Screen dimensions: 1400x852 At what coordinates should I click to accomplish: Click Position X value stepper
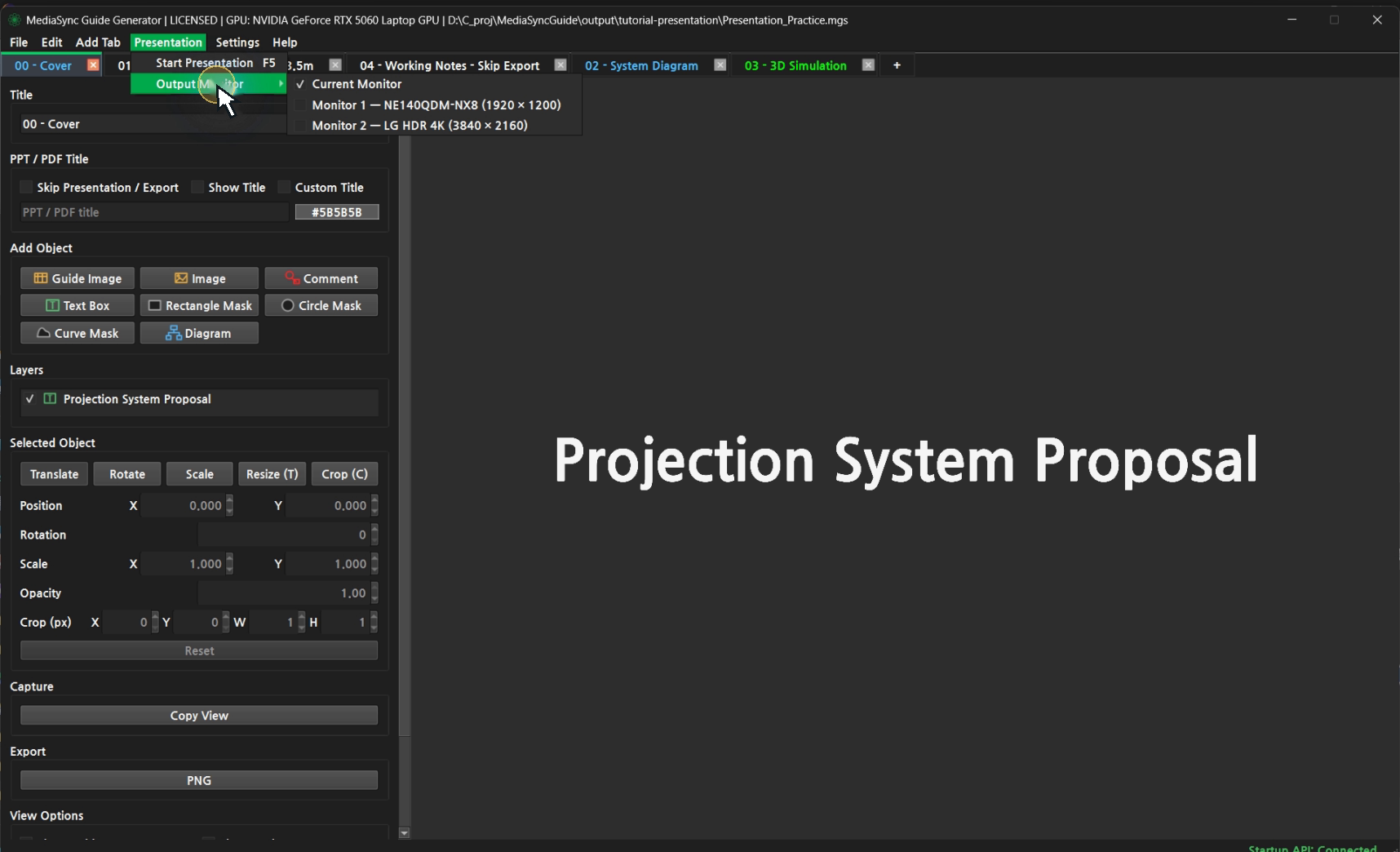coord(230,505)
